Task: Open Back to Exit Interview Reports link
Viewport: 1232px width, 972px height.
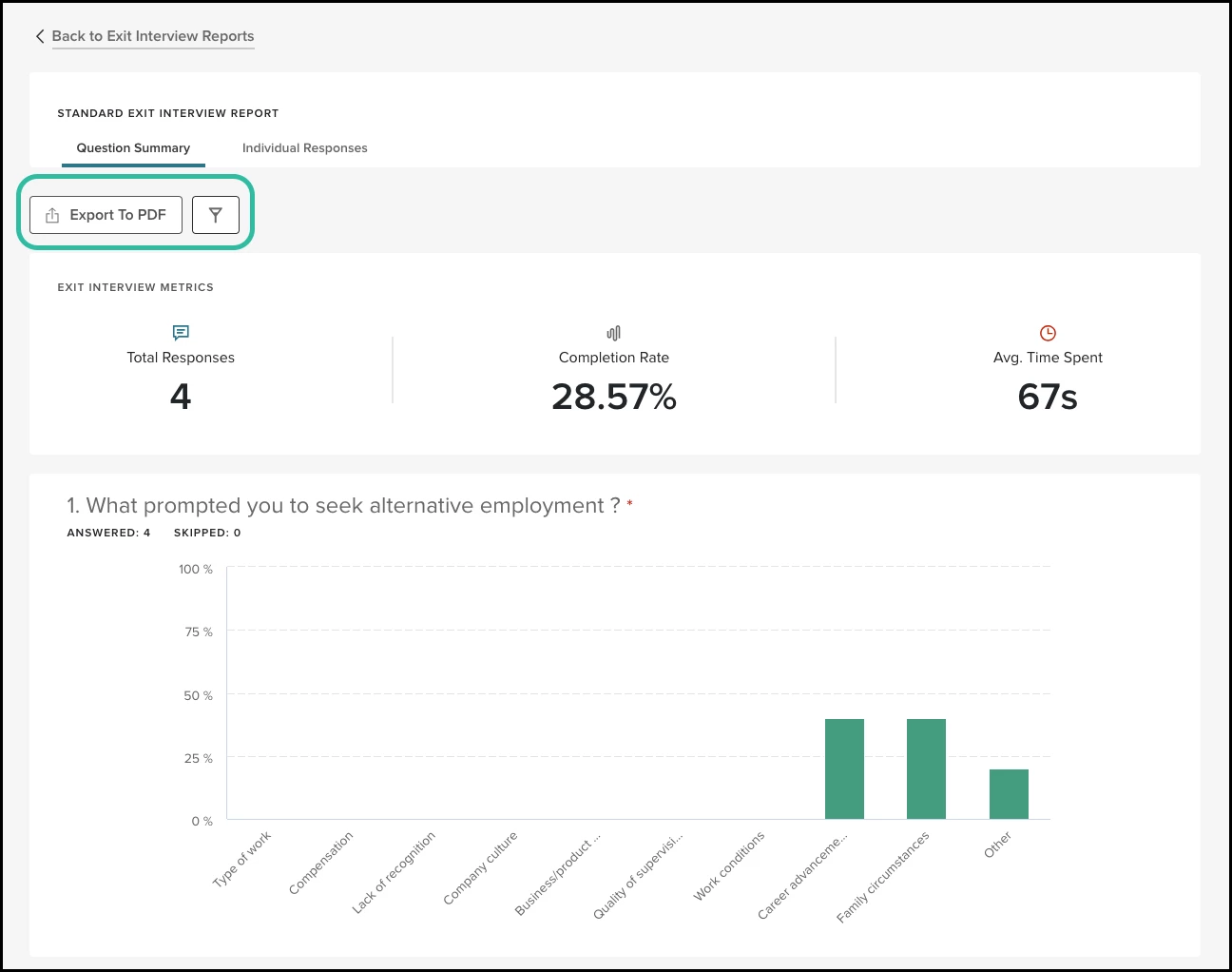Action: (153, 36)
